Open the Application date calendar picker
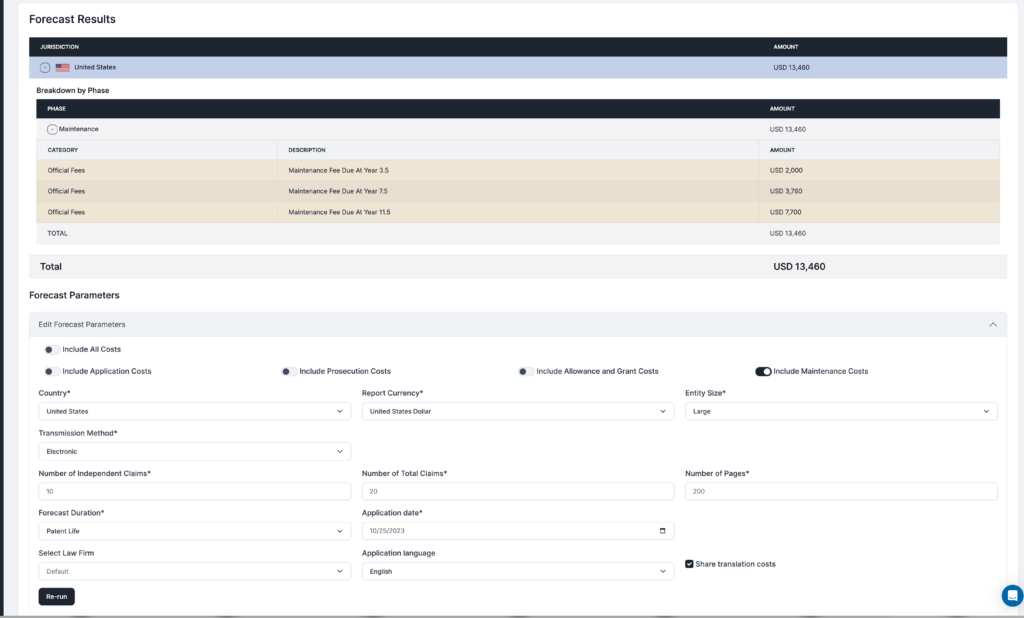The image size is (1024, 618). coord(662,531)
